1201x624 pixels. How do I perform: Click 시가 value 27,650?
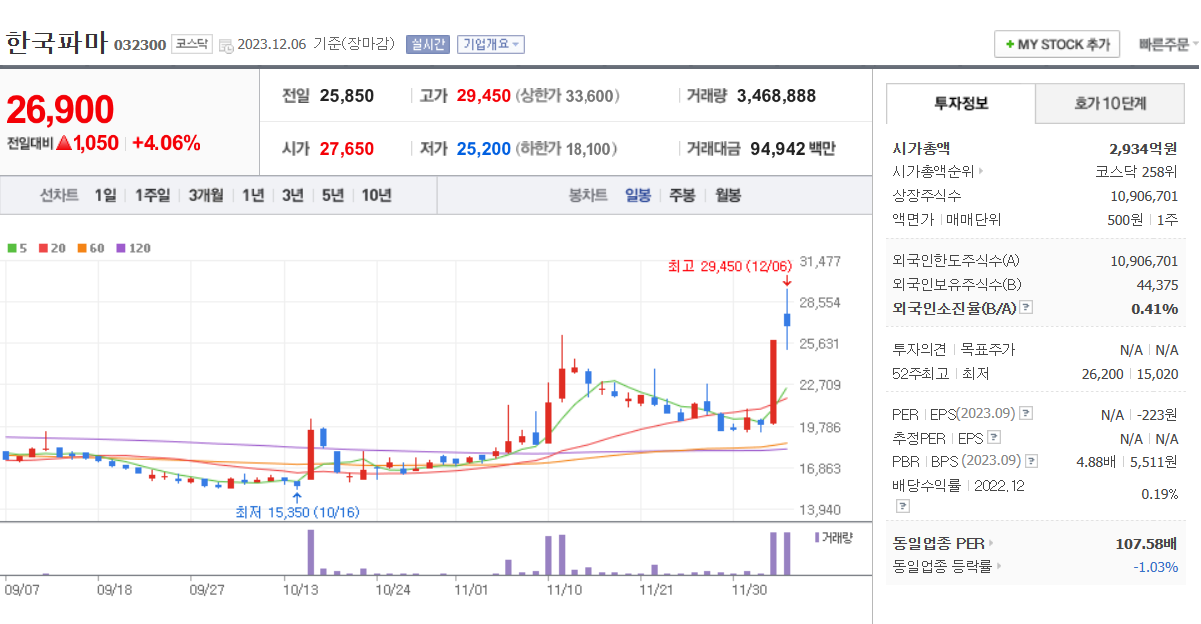click(347, 149)
